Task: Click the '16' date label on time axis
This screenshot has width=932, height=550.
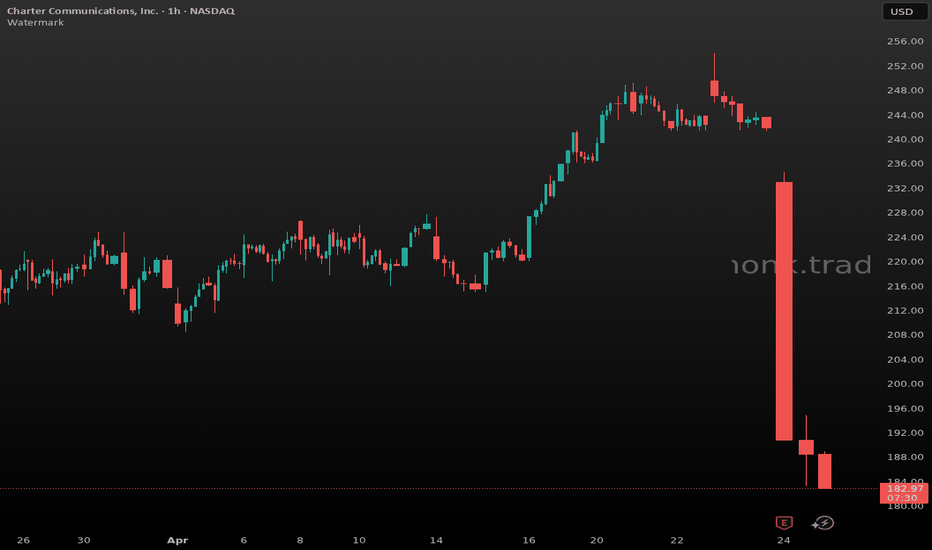Action: (x=528, y=540)
